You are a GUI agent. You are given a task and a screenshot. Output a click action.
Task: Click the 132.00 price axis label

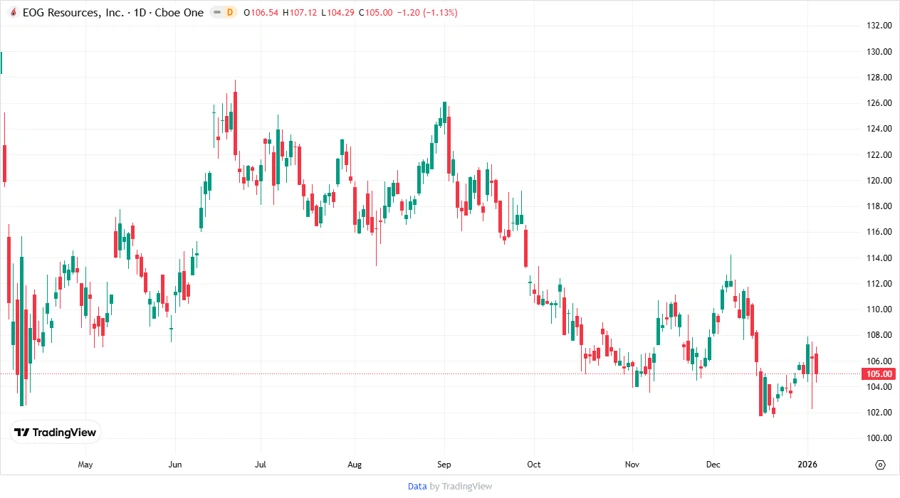point(879,25)
